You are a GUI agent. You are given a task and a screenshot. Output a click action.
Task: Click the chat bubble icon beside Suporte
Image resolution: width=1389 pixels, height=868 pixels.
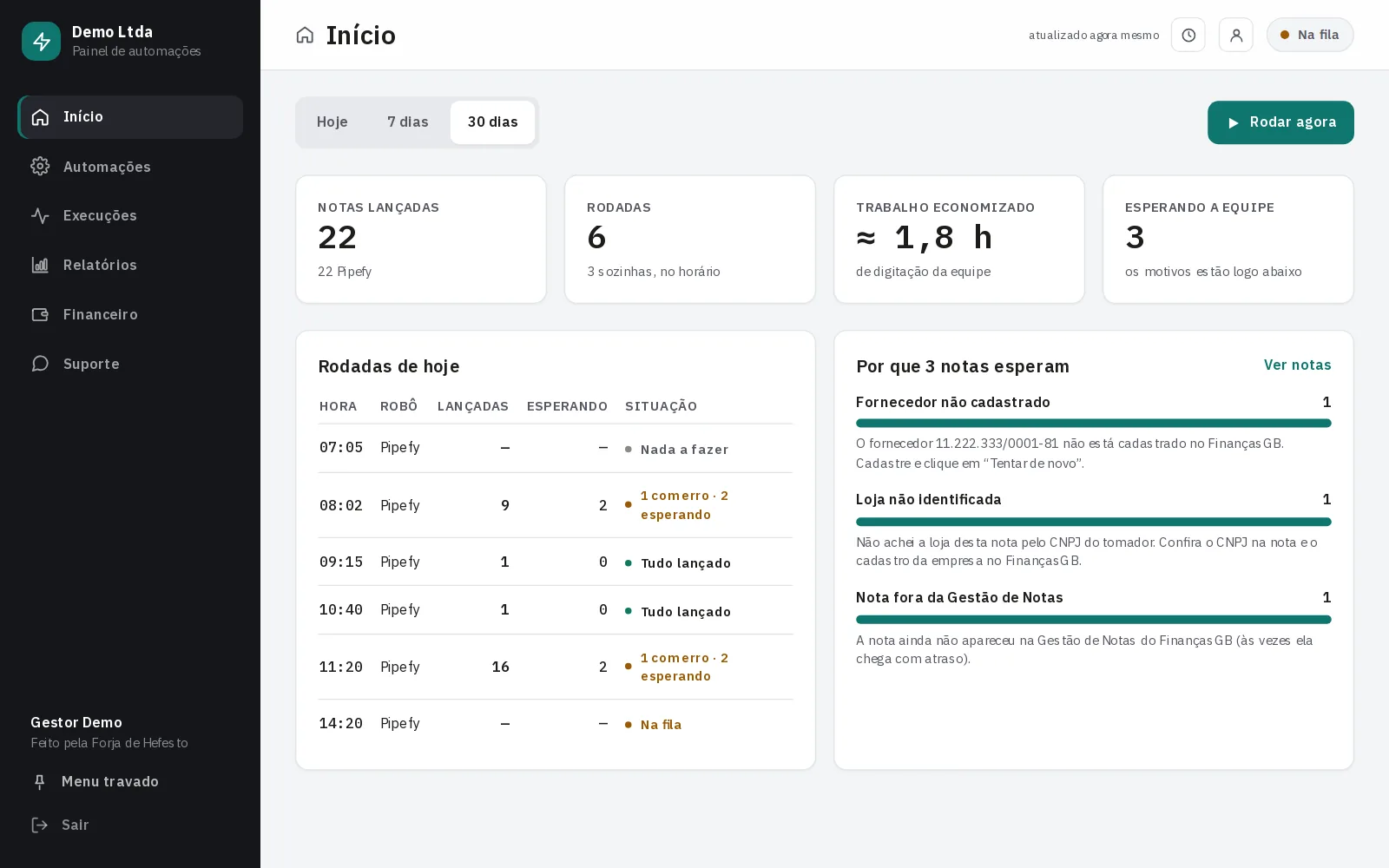tap(40, 364)
